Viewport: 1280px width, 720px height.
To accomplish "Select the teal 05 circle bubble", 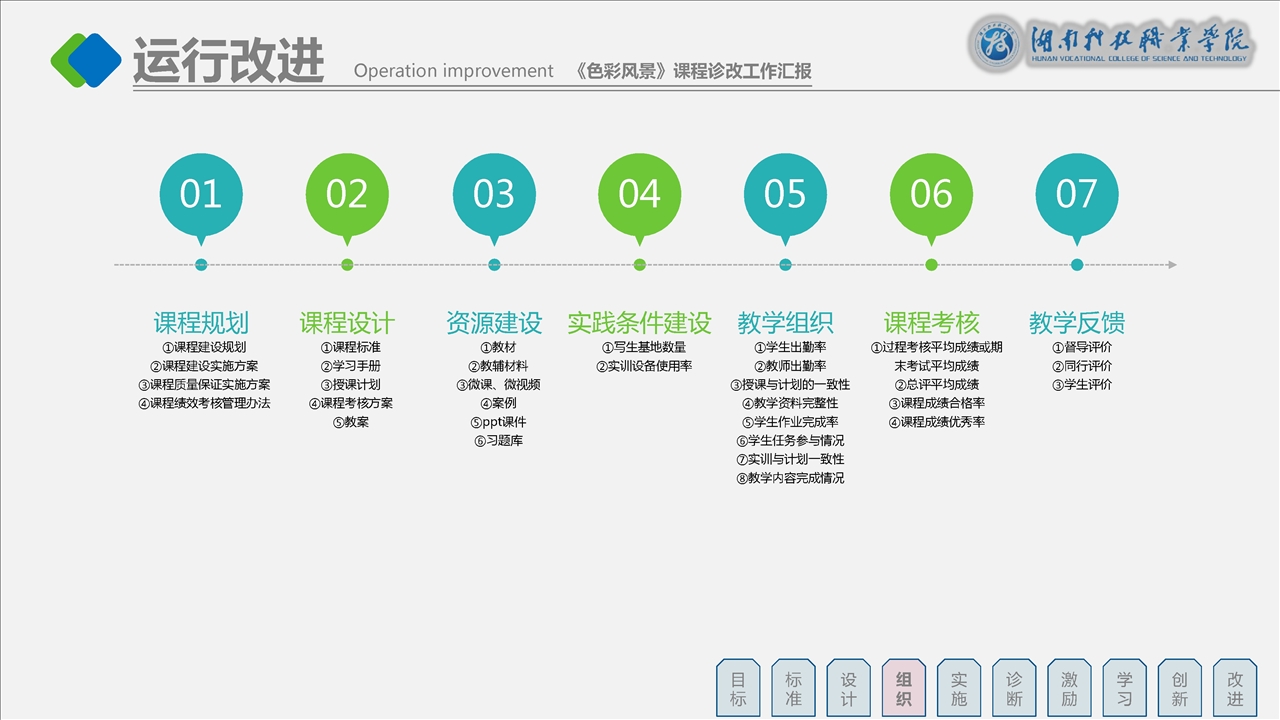I will pos(785,194).
